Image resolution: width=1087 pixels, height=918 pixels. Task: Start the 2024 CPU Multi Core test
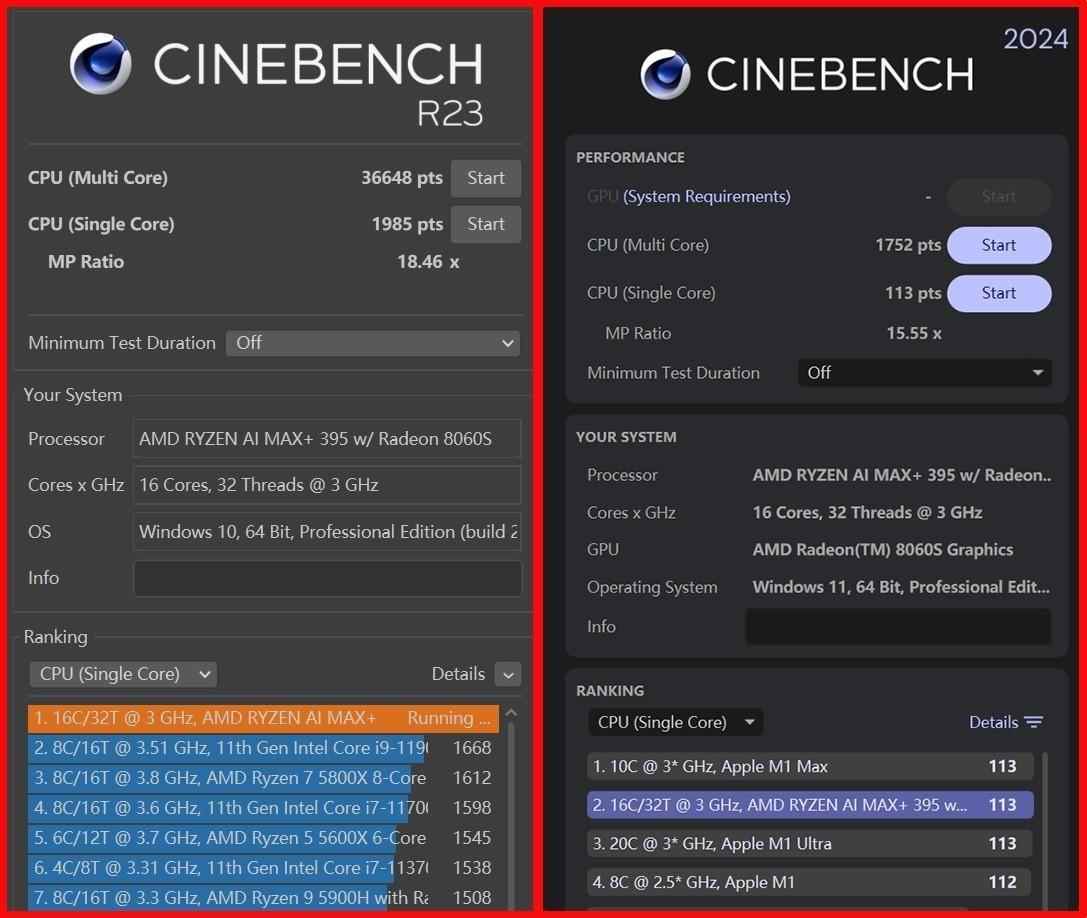point(998,245)
